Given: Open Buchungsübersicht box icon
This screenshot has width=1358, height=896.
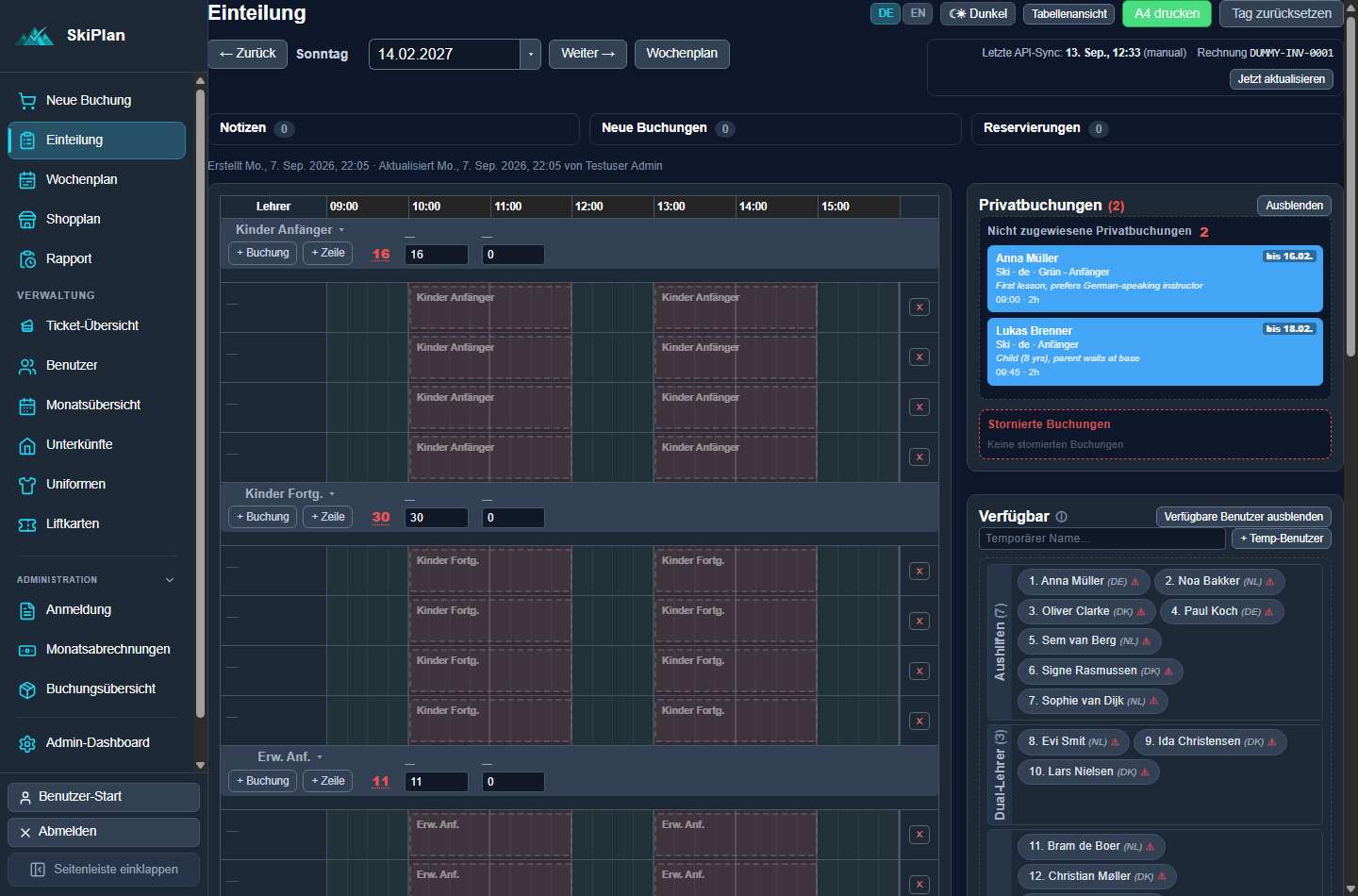Looking at the screenshot, I should pos(27,689).
